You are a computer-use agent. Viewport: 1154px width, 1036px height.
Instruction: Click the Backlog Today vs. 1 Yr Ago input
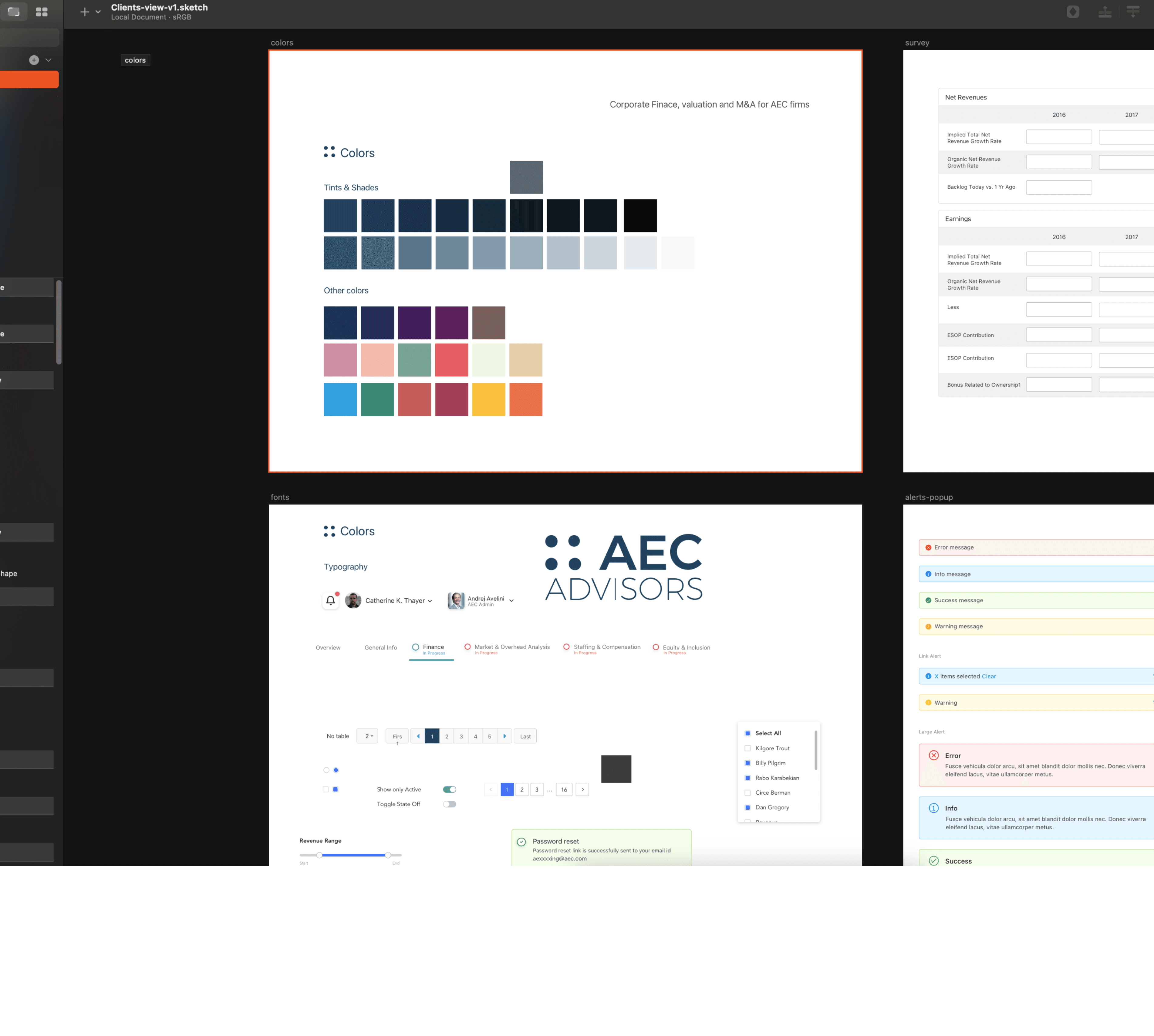(x=1059, y=187)
